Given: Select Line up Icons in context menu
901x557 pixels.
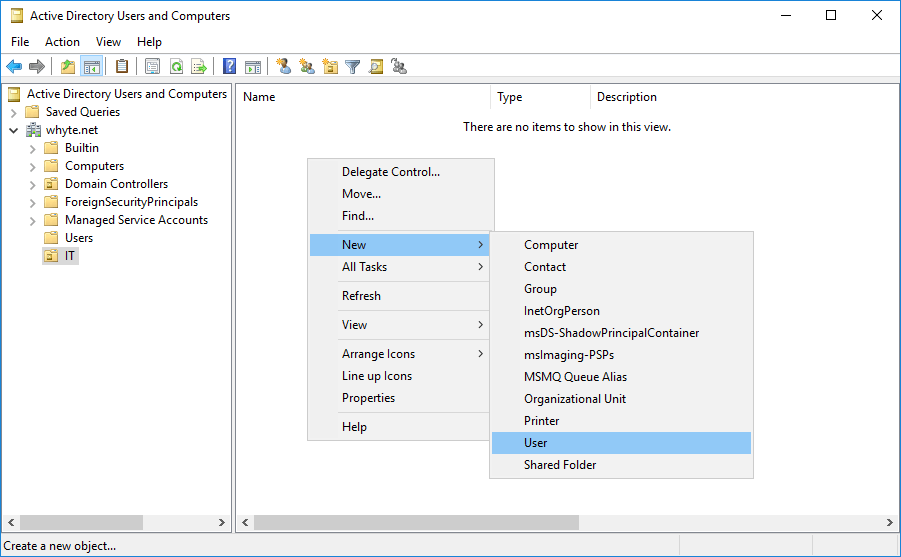Looking at the screenshot, I should point(399,376).
